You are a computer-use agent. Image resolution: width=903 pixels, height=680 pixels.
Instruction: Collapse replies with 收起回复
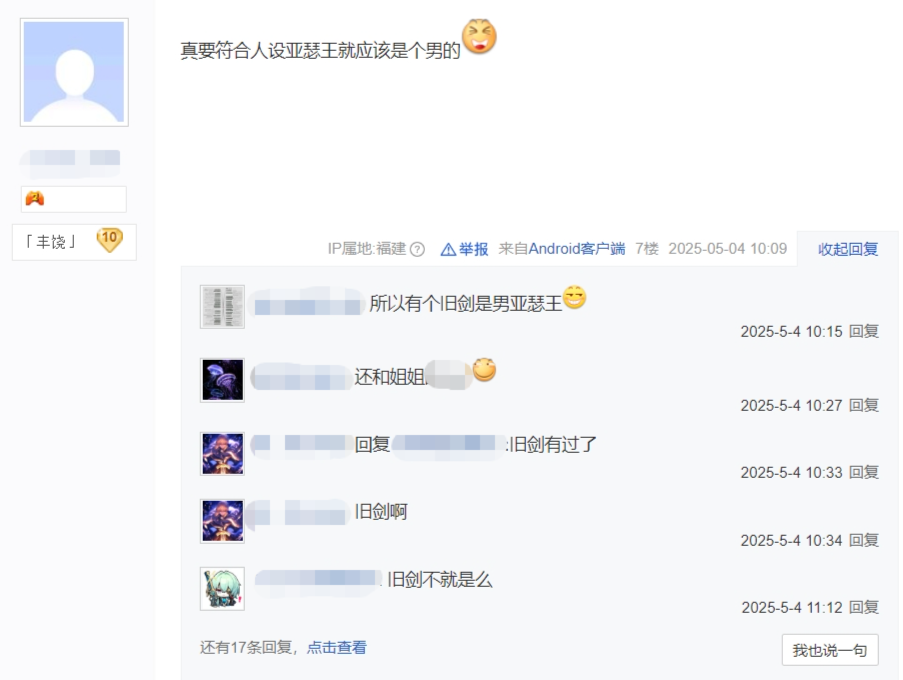848,249
